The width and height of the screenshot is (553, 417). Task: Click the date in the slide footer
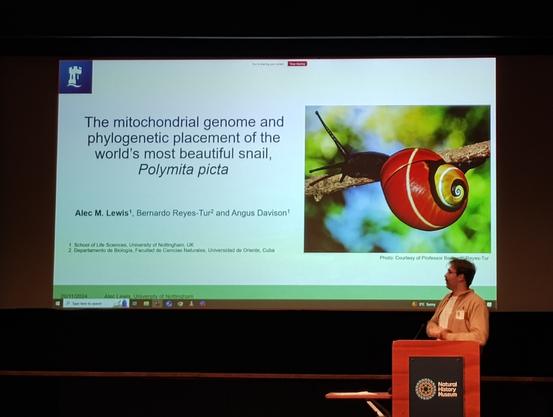tap(74, 296)
